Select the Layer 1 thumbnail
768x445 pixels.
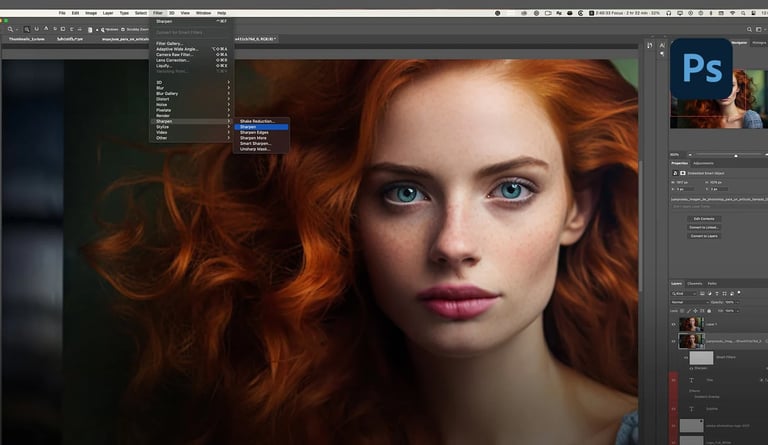[x=691, y=324]
